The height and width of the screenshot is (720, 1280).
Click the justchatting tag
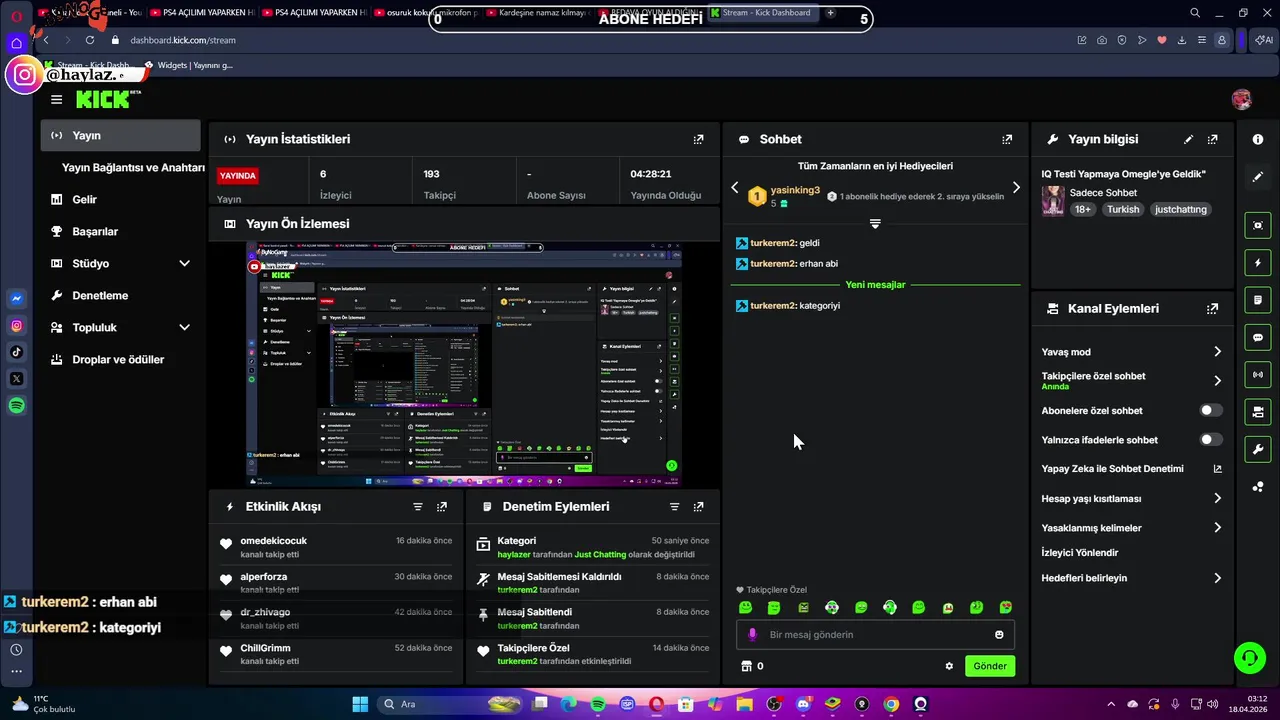[1180, 209]
